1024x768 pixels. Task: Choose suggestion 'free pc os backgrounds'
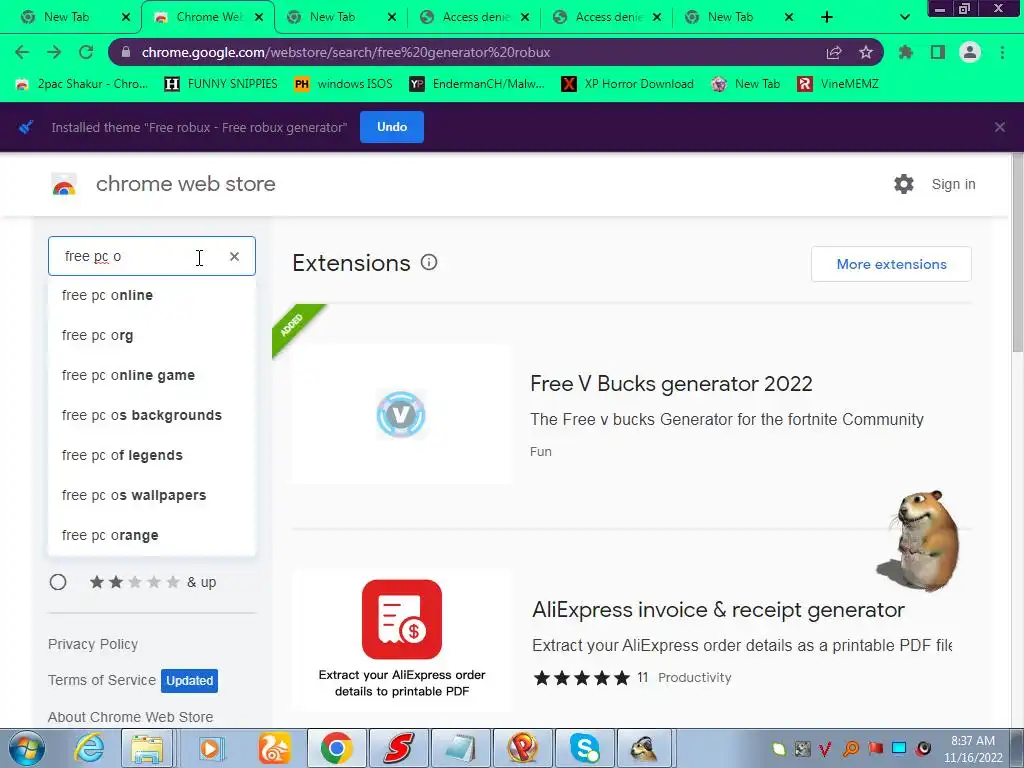tap(152, 415)
